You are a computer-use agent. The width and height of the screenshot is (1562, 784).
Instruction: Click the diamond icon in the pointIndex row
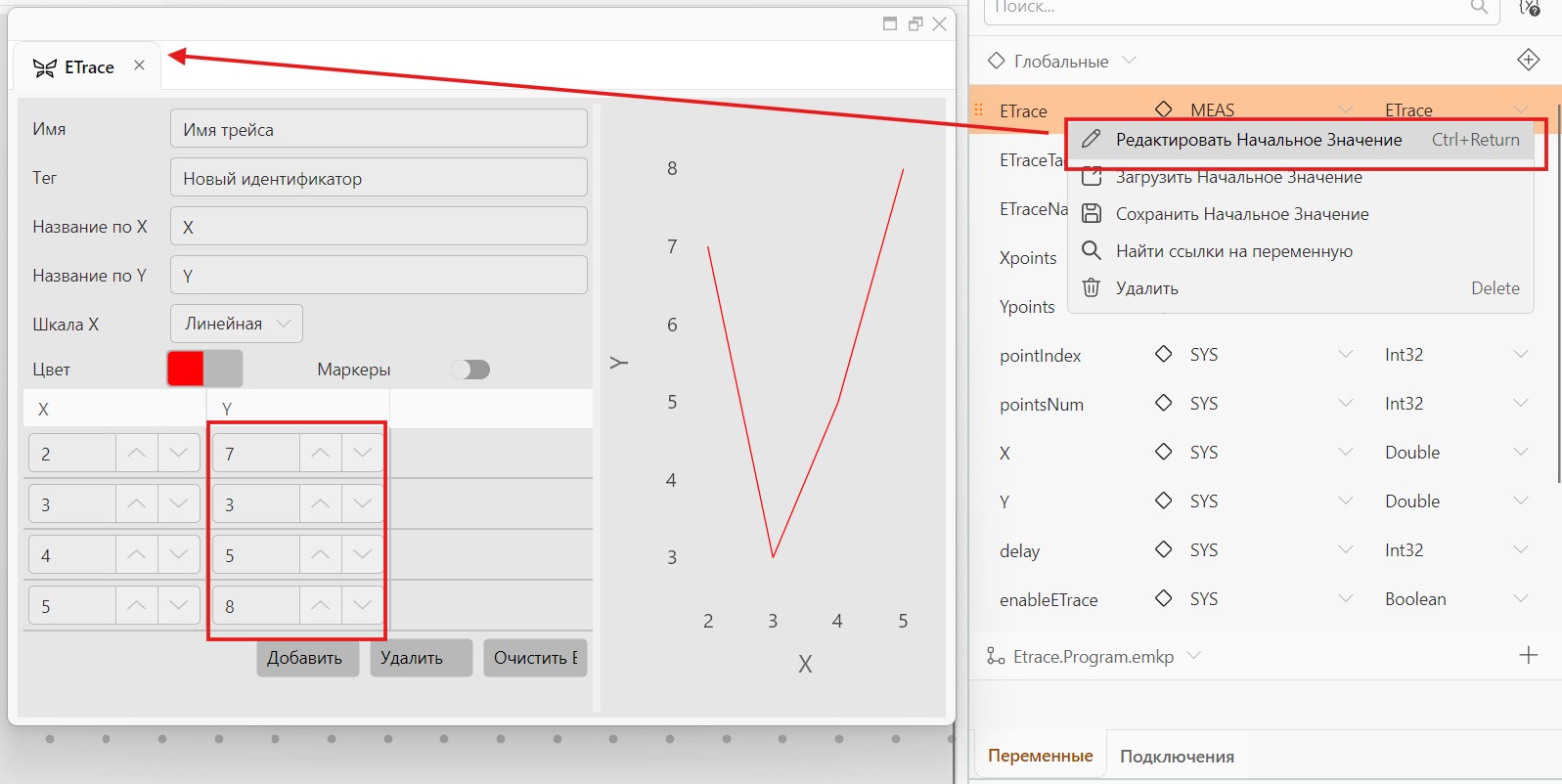[x=1163, y=354]
